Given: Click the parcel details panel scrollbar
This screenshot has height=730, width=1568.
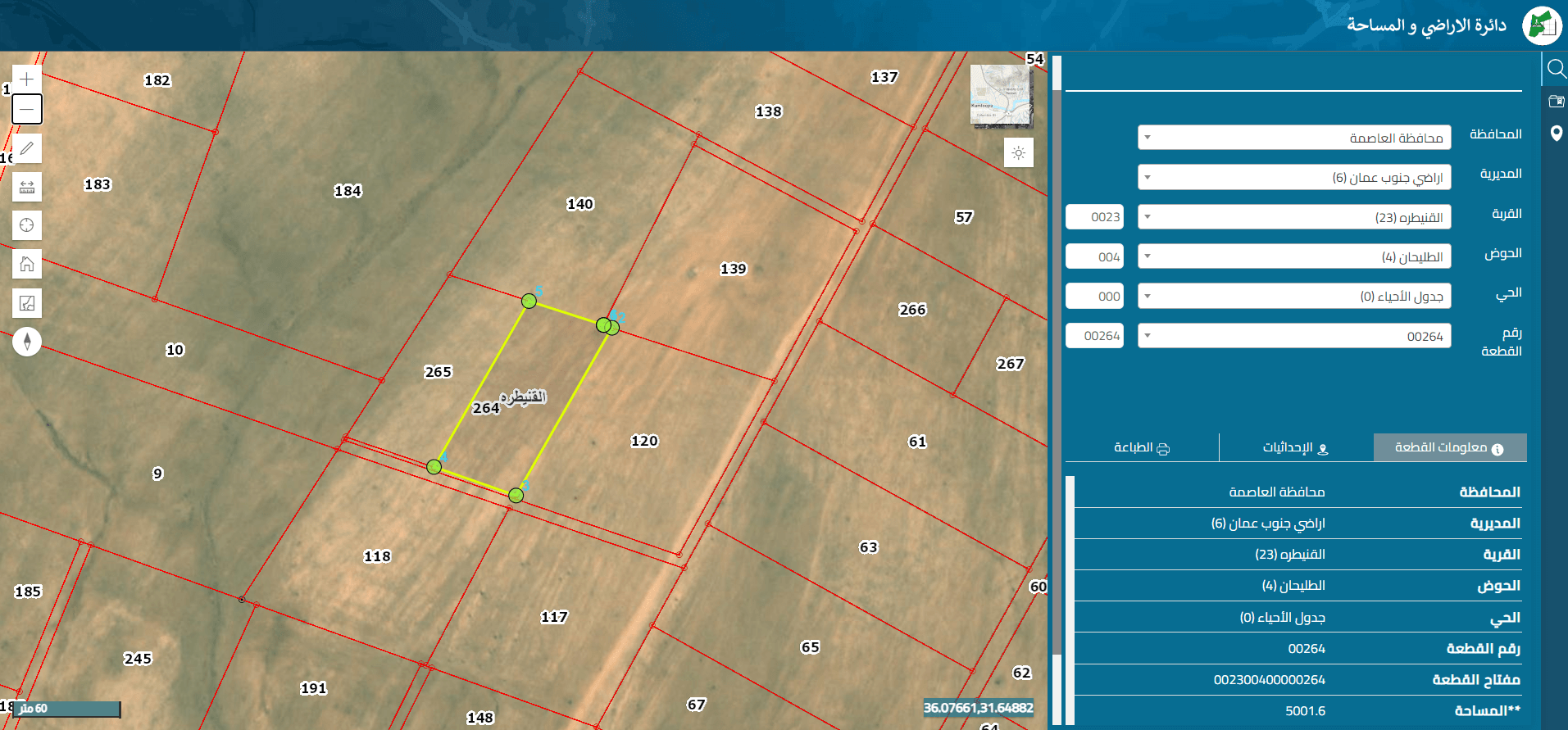Looking at the screenshot, I should pyautogui.click(x=1070, y=600).
